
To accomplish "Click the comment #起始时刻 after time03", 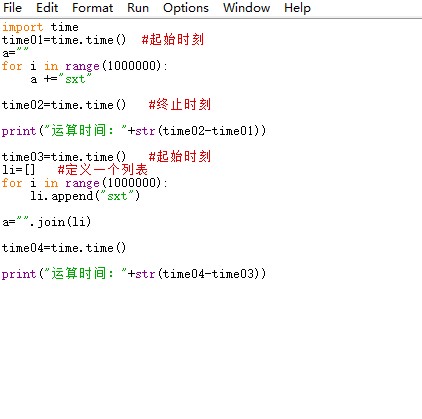I will [x=180, y=156].
